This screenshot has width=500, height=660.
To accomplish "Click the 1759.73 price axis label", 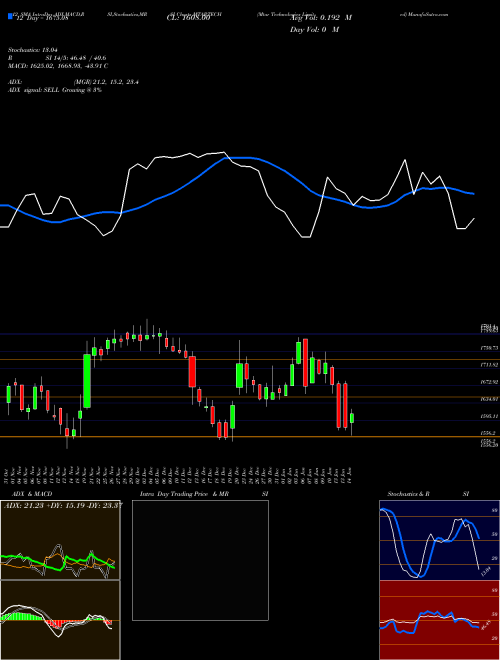I will click(489, 348).
